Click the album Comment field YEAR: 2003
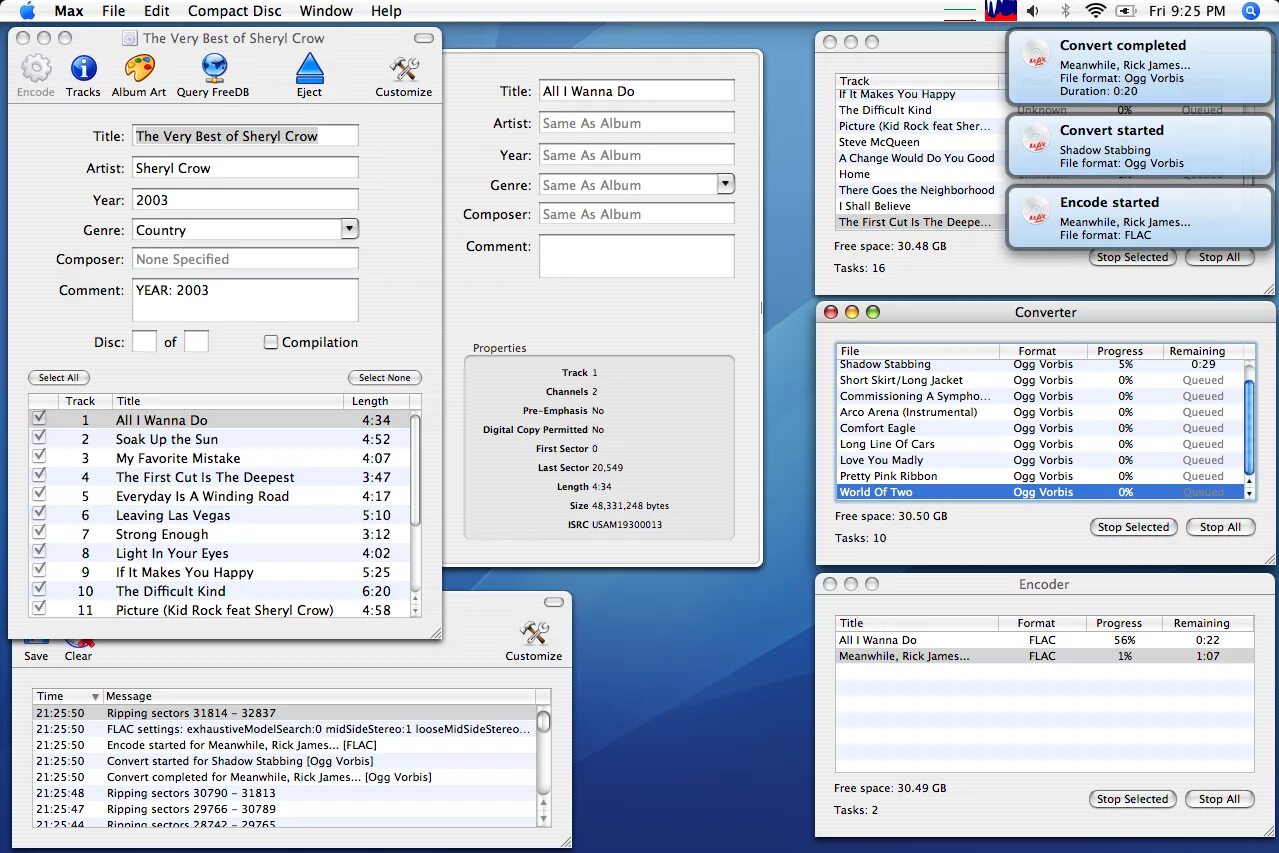 click(245, 299)
